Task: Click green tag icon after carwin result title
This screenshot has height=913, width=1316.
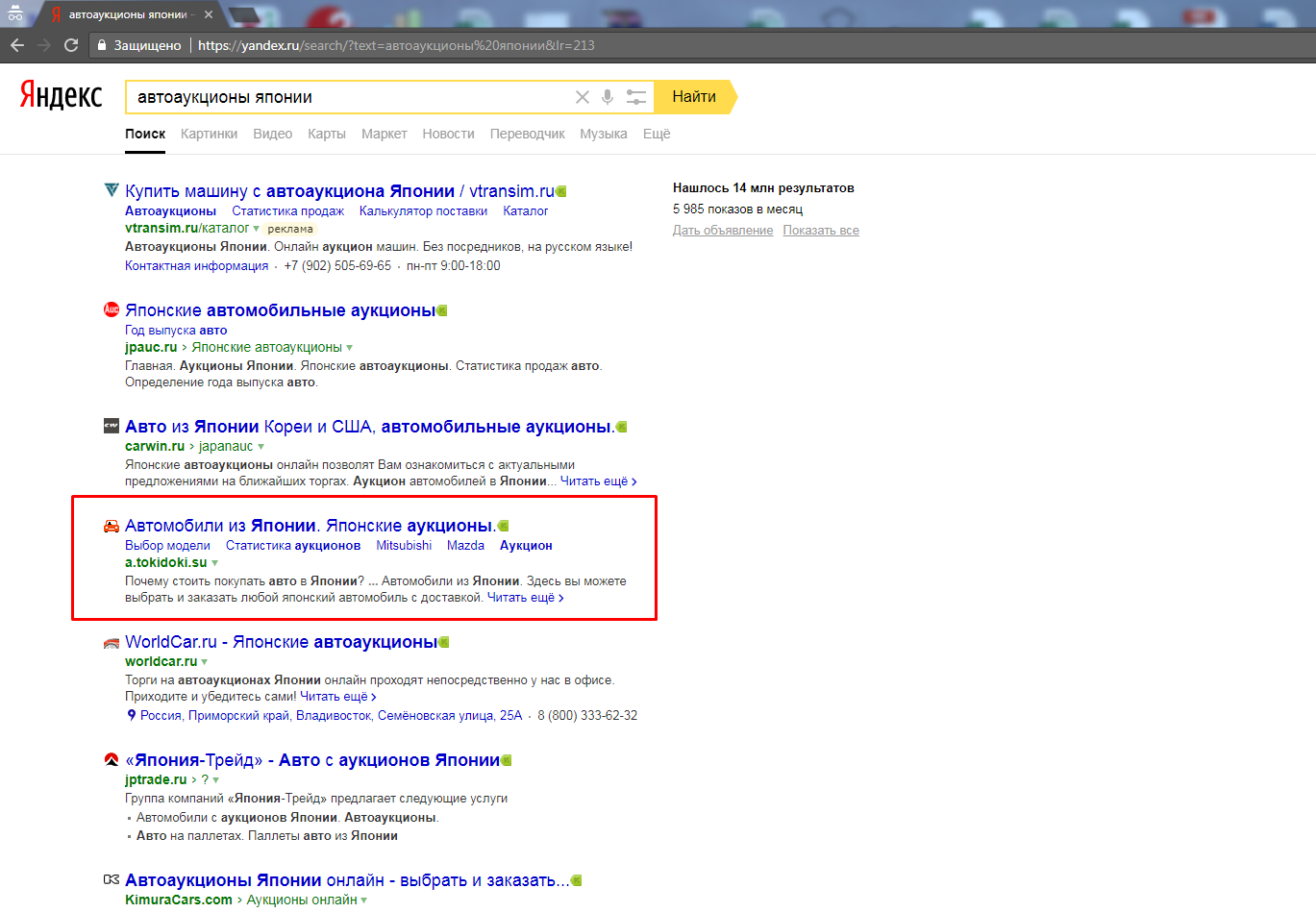Action: [621, 427]
